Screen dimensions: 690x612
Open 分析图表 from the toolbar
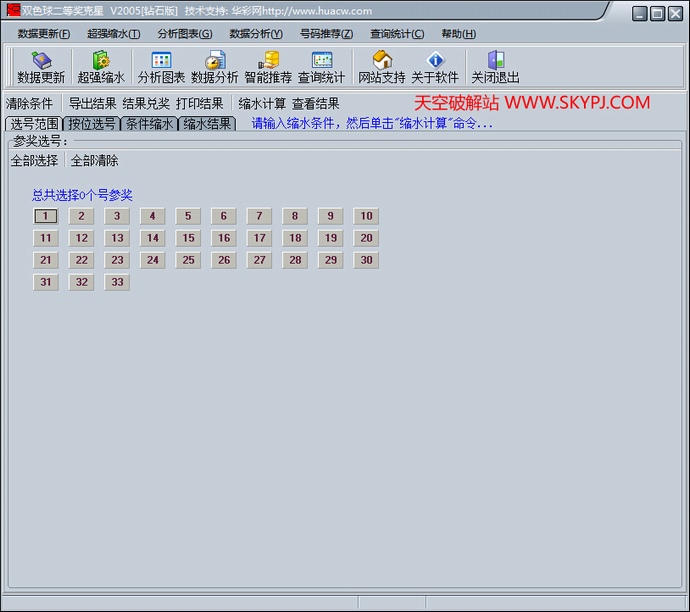(161, 67)
